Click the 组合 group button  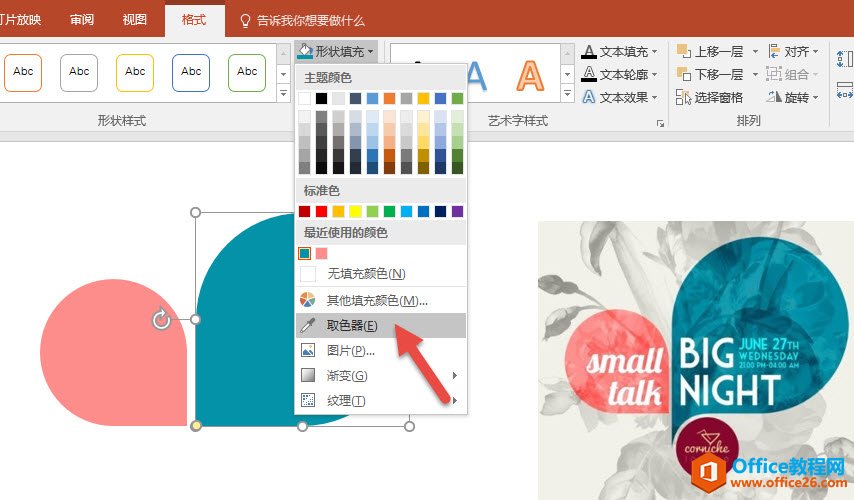792,74
